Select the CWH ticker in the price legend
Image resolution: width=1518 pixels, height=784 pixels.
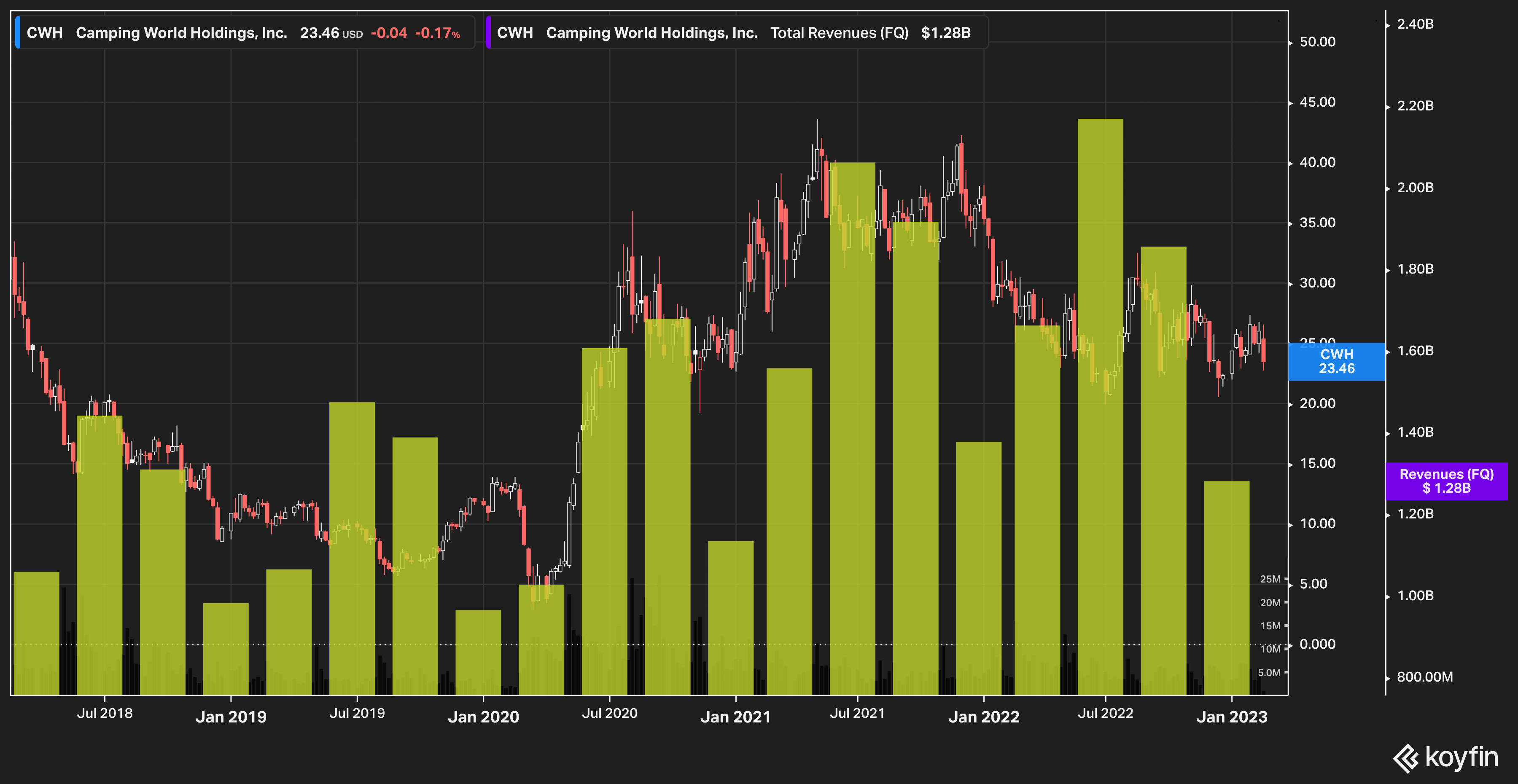tap(45, 33)
